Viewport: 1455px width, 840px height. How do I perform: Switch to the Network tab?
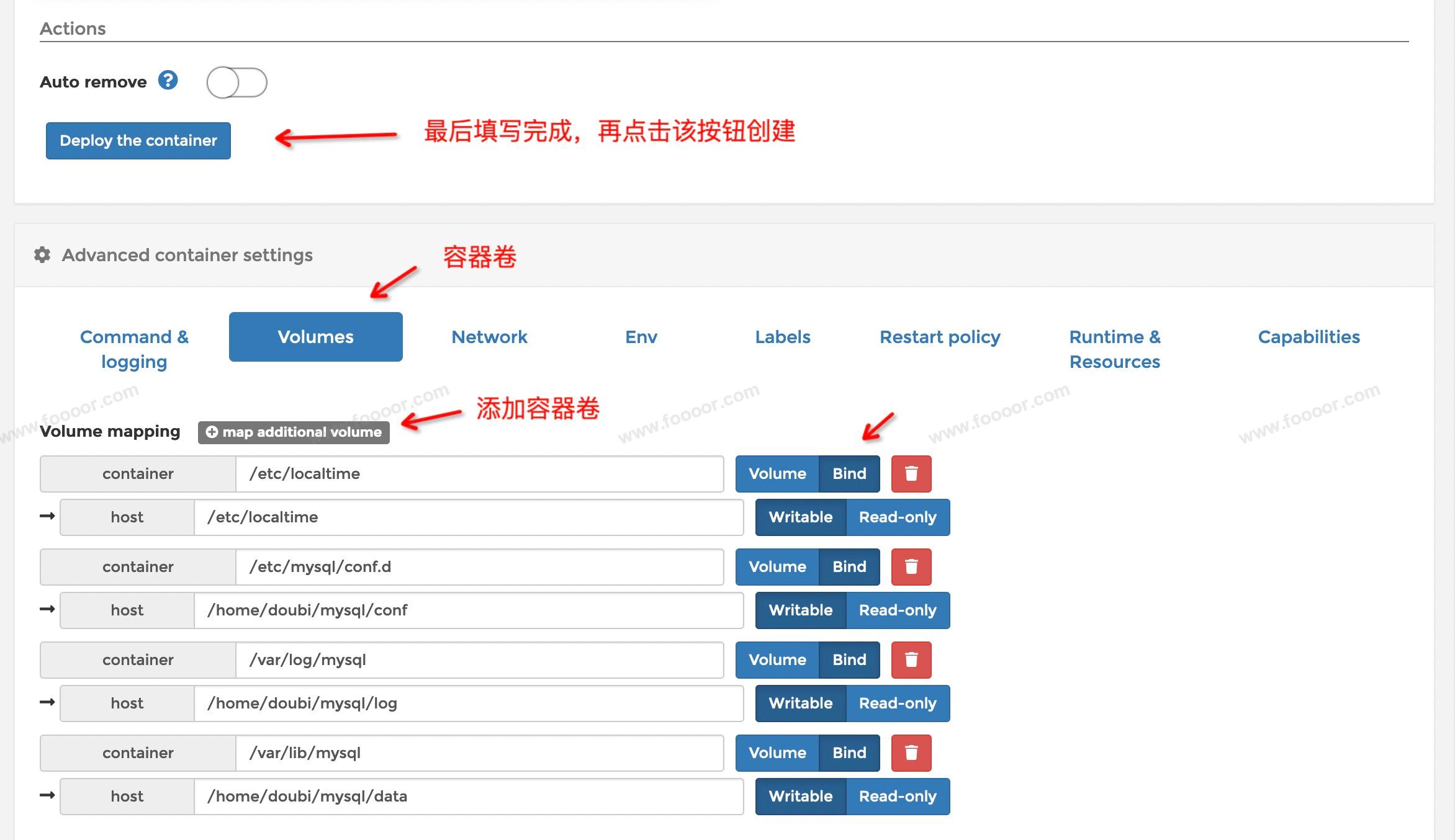point(489,337)
